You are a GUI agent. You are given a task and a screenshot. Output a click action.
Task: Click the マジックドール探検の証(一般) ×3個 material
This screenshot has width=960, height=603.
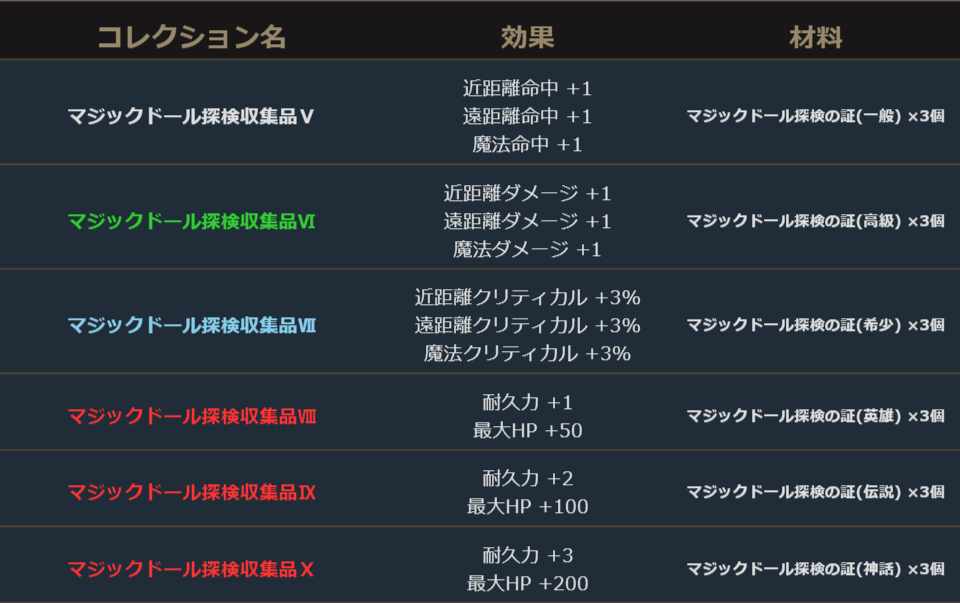pos(815,116)
